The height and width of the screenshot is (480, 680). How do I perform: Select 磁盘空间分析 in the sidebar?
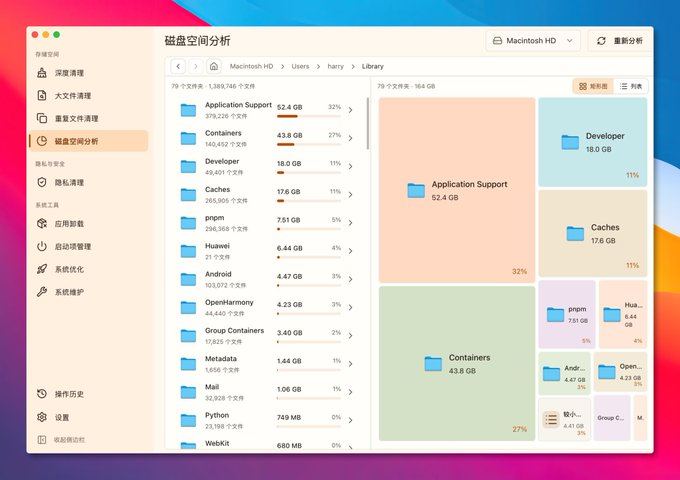point(88,141)
